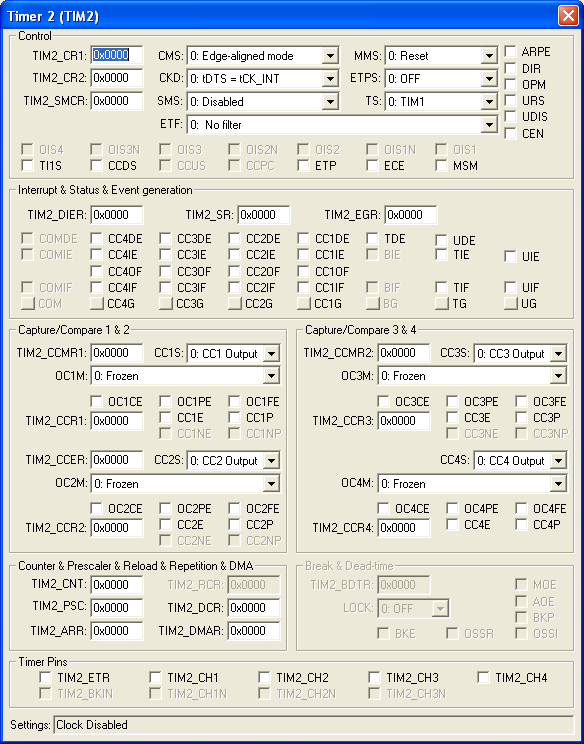Enable the CC1E checkbox
This screenshot has width=584, height=744.
(166, 418)
